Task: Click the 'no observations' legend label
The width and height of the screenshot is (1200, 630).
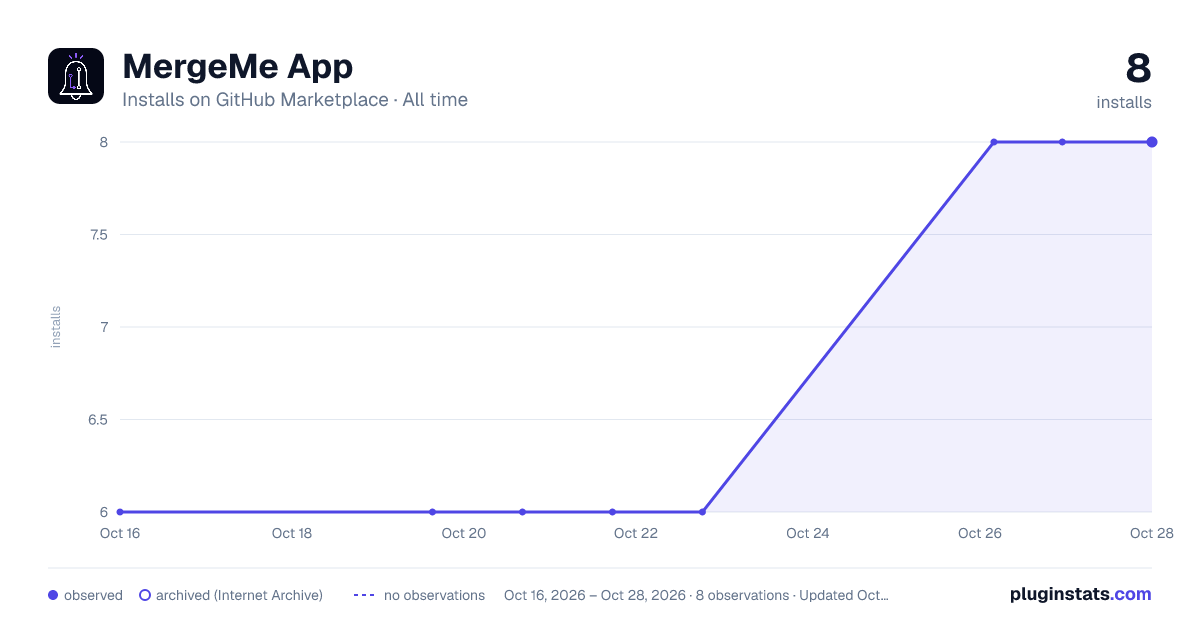Action: click(x=434, y=595)
